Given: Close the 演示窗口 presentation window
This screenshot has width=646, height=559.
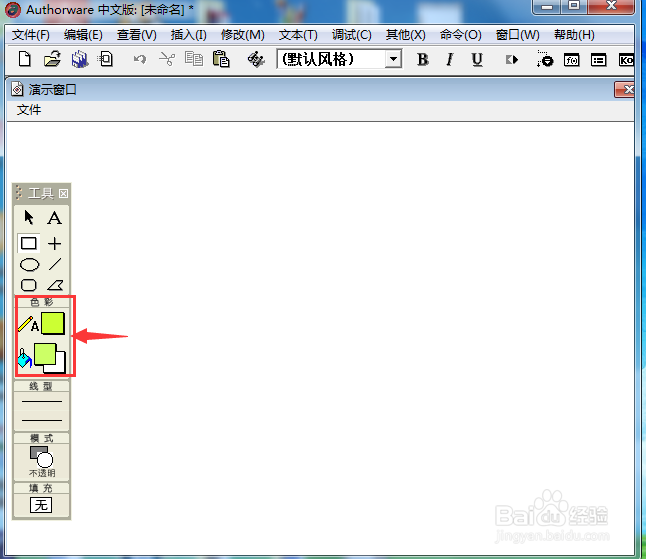Looking at the screenshot, I should [x=624, y=89].
